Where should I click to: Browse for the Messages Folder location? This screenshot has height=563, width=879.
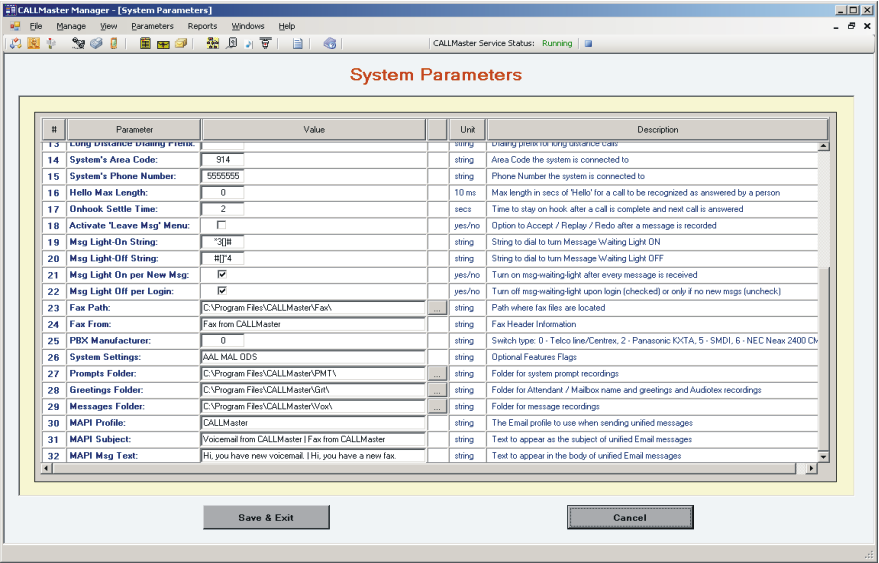(x=437, y=407)
